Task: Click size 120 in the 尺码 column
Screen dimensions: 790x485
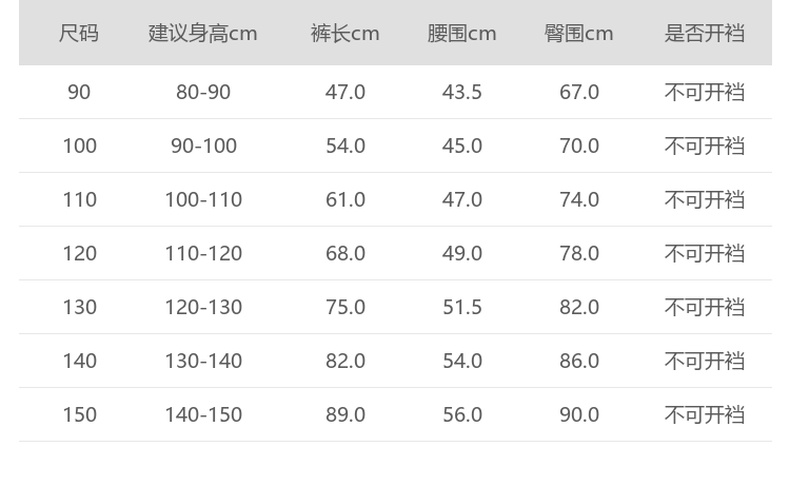Action: click(x=79, y=253)
